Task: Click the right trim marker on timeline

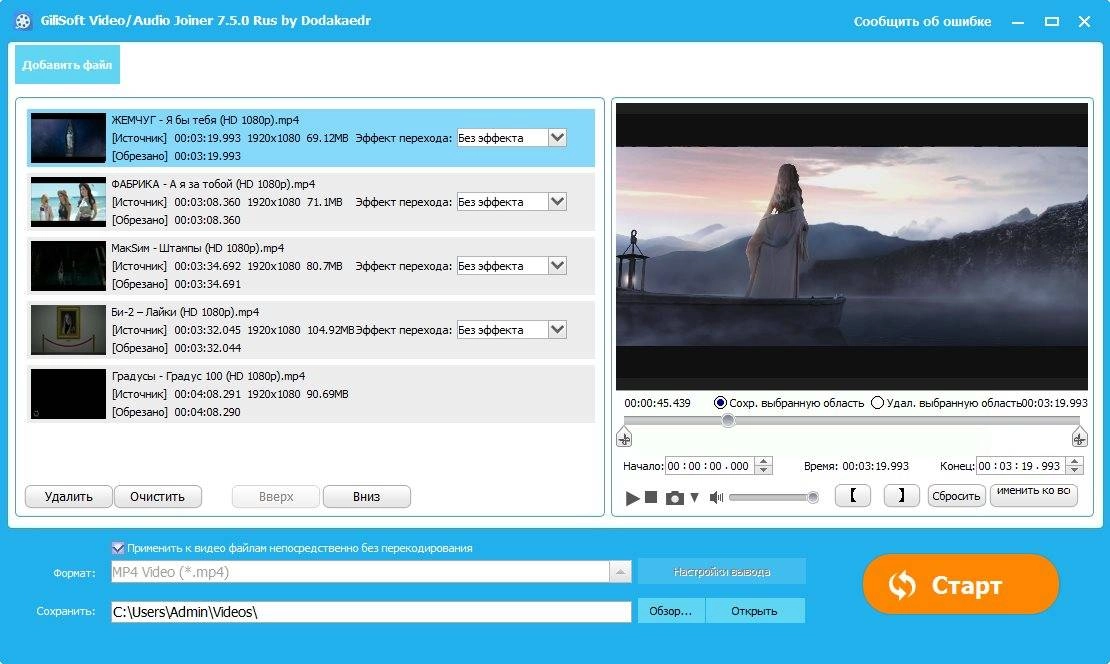Action: tap(1079, 438)
